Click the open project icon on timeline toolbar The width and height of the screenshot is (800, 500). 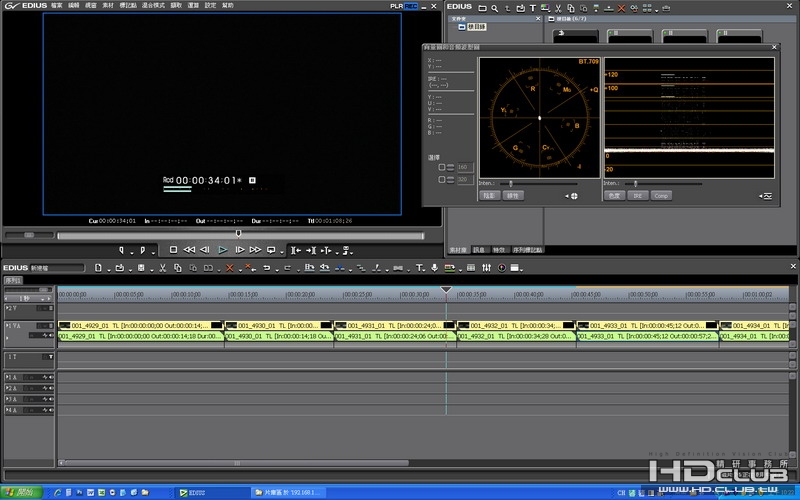tap(119, 268)
